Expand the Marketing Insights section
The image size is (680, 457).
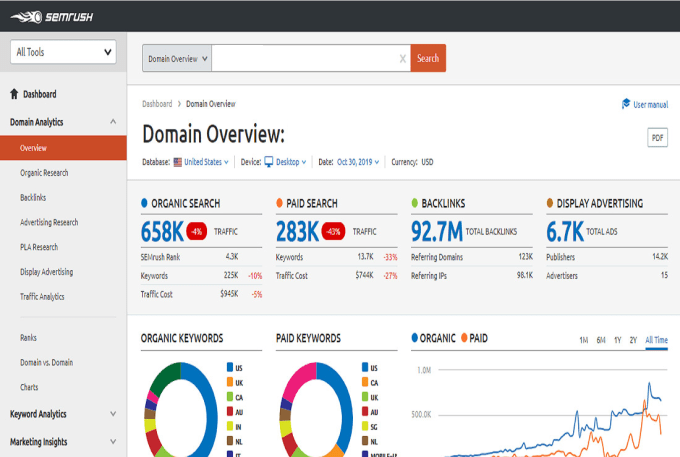click(111, 441)
